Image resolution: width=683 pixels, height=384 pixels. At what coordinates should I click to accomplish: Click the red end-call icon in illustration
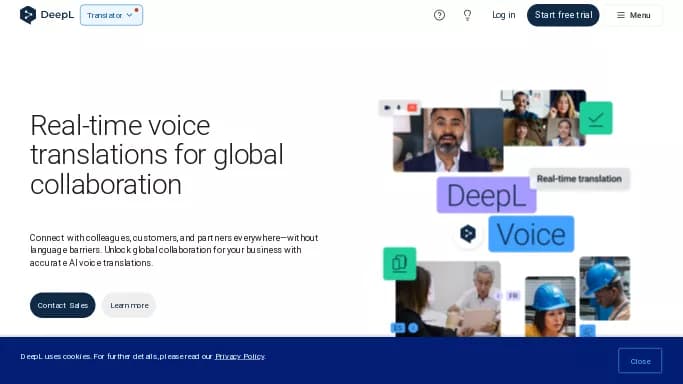[412, 108]
